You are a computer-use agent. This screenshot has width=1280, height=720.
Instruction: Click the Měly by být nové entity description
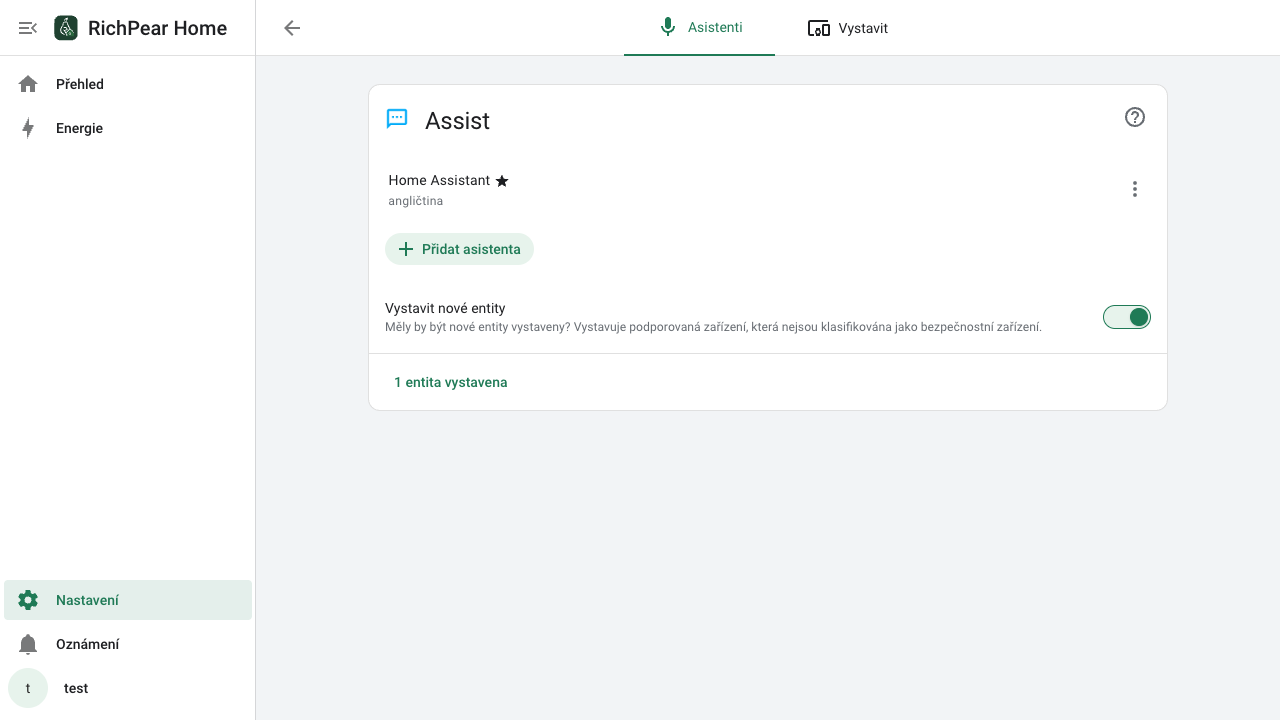pyautogui.click(x=714, y=327)
